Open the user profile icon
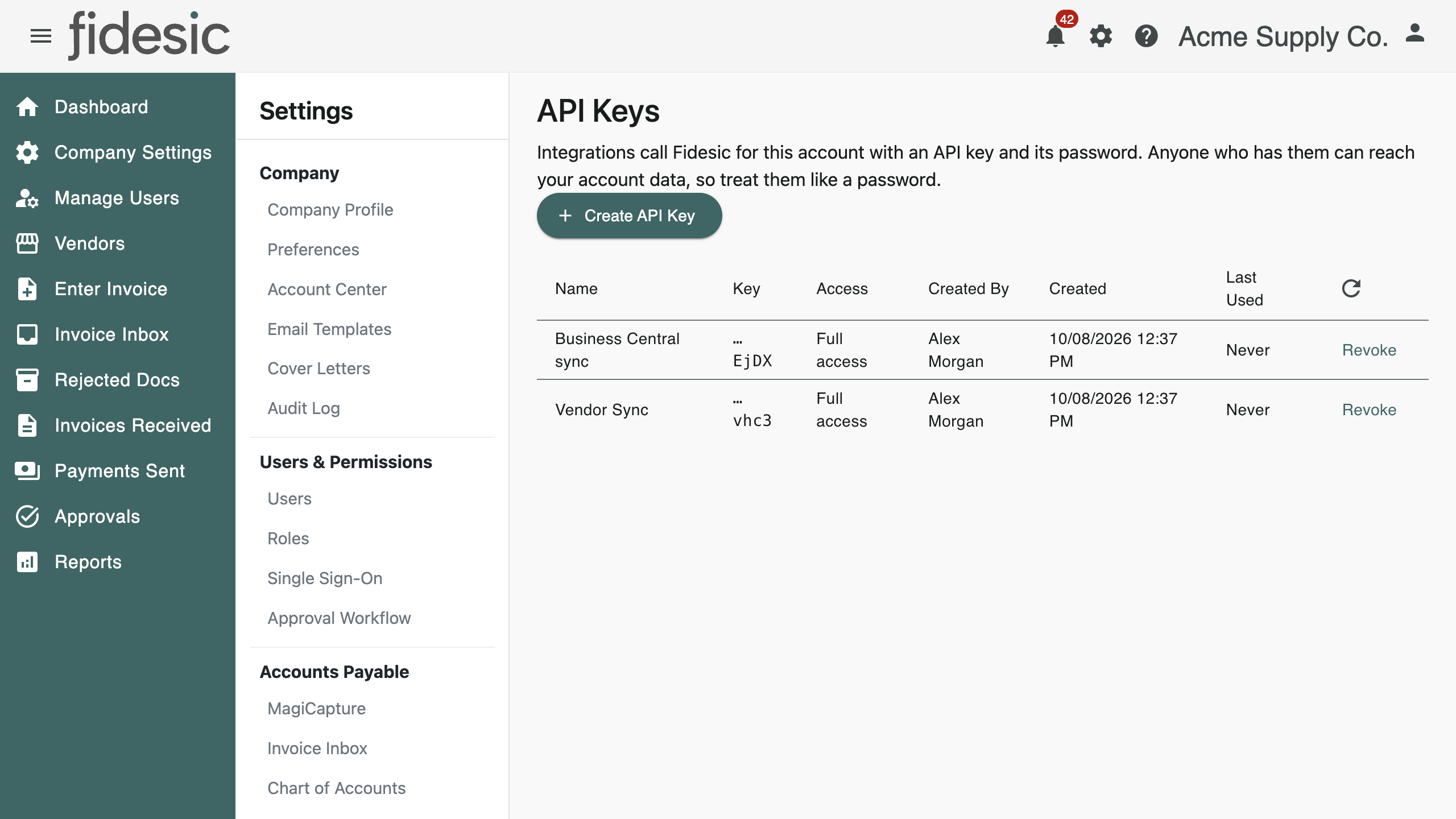Viewport: 1456px width, 819px height. [x=1415, y=34]
